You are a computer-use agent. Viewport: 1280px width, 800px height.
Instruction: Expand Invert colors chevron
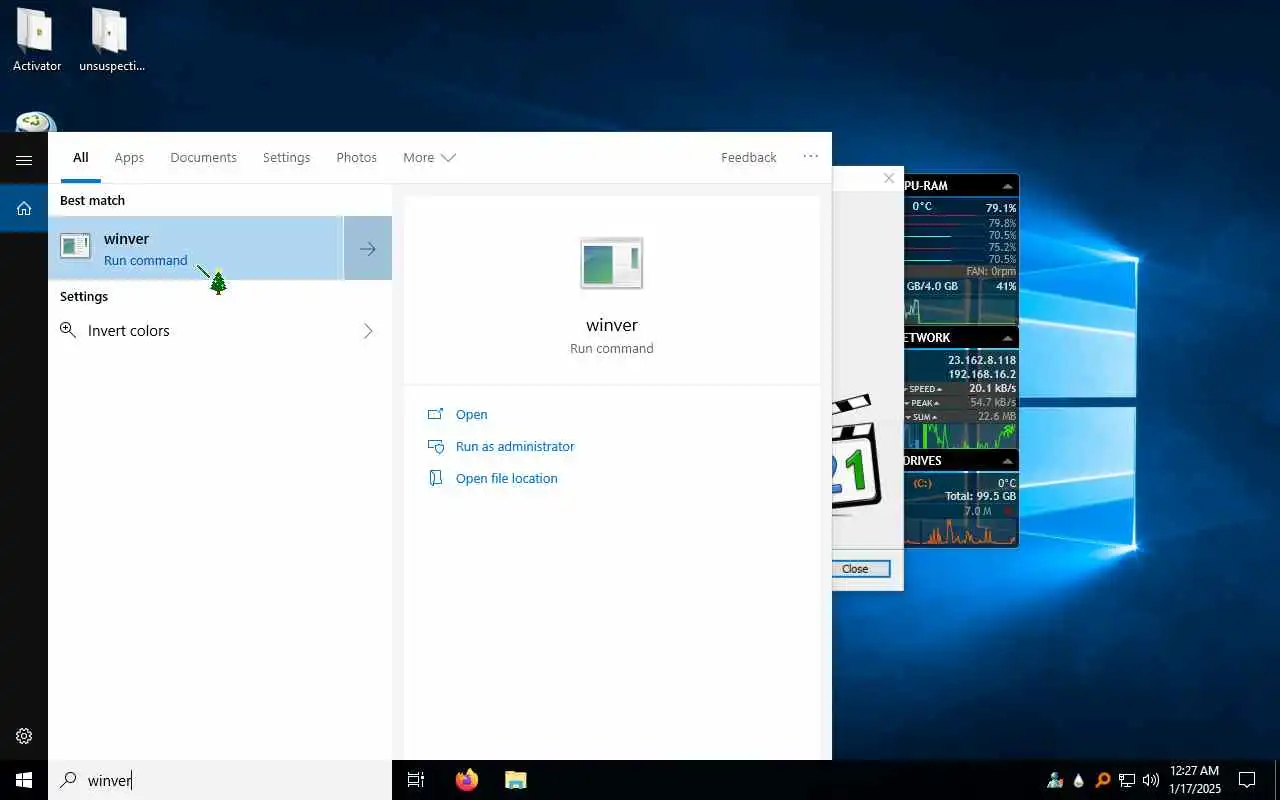click(368, 331)
